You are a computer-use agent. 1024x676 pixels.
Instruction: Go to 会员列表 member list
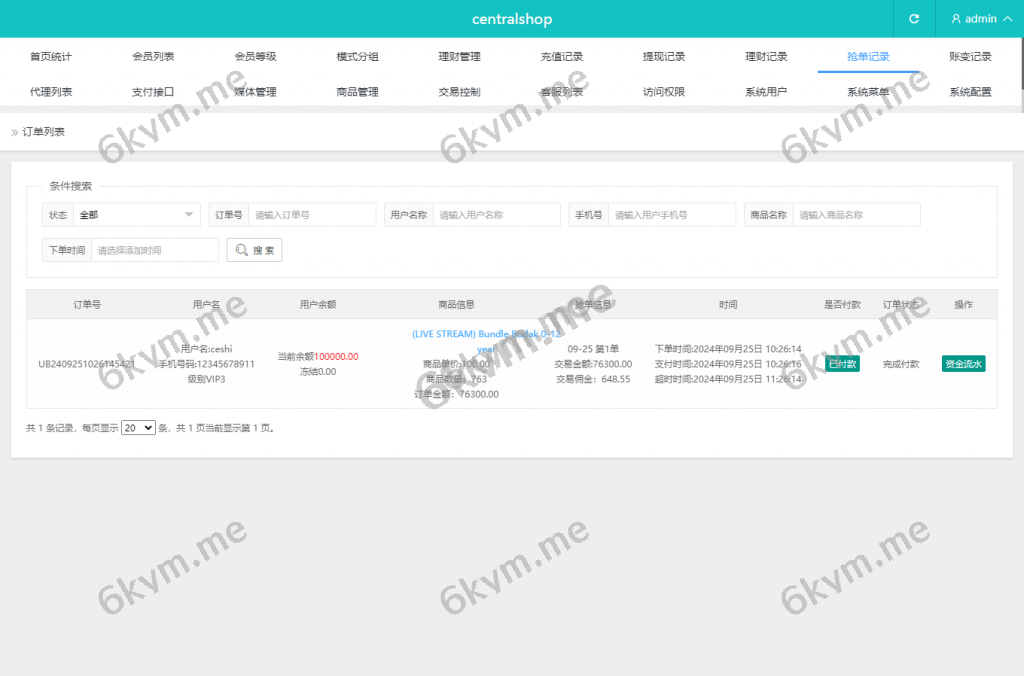(x=153, y=57)
